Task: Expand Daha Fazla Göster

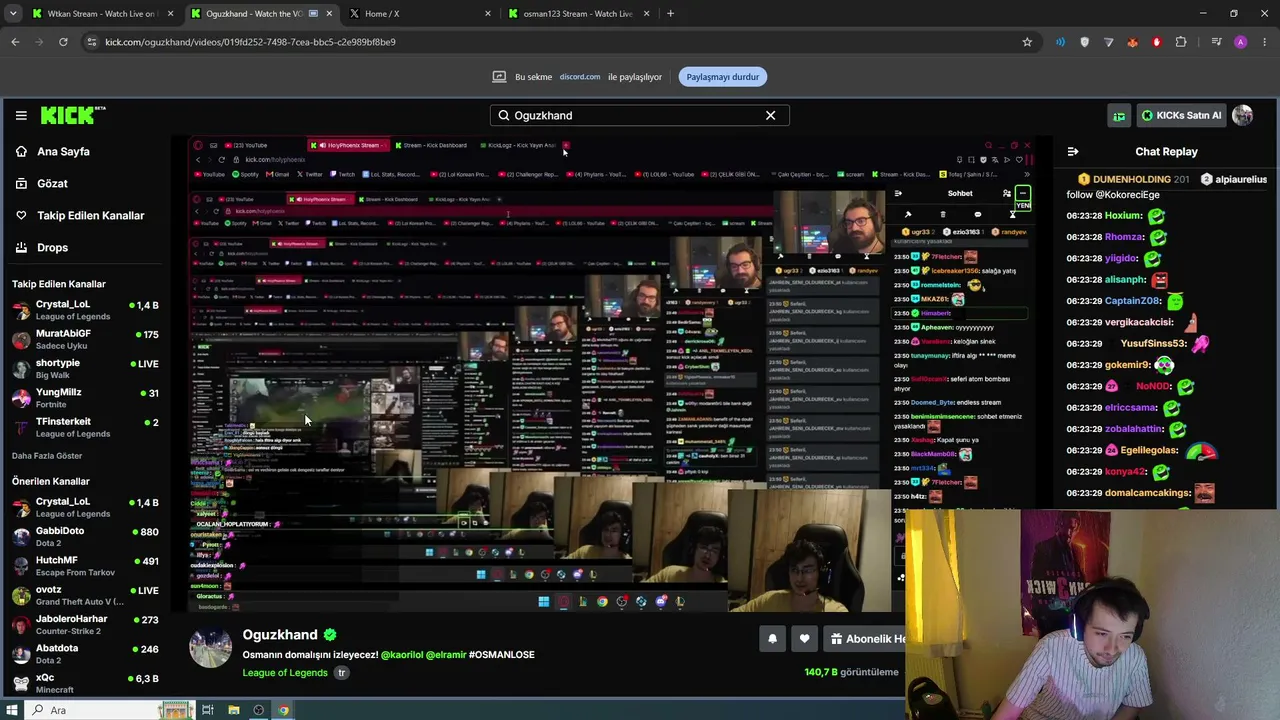Action: (x=47, y=456)
